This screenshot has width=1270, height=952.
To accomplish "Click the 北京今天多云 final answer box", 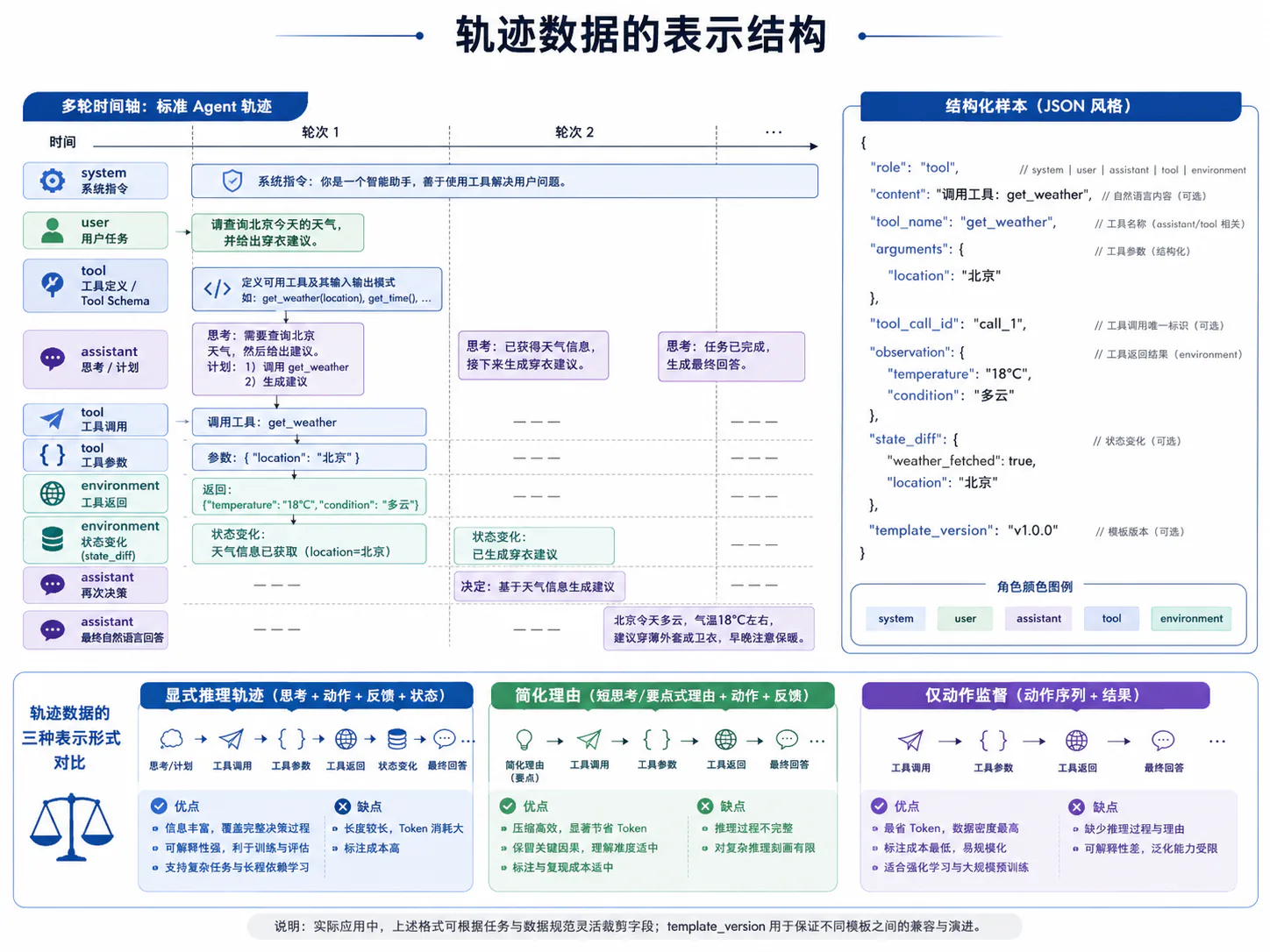I will [x=709, y=629].
